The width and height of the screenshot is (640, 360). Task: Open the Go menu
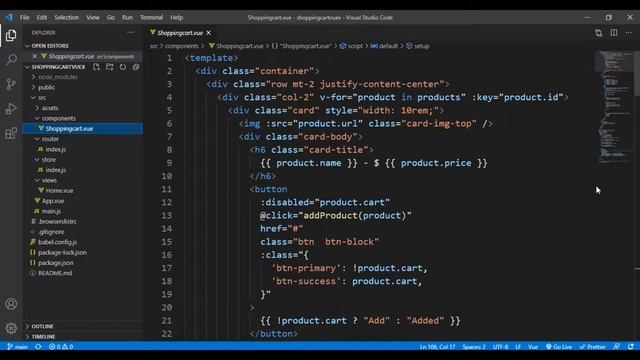tap(111, 18)
